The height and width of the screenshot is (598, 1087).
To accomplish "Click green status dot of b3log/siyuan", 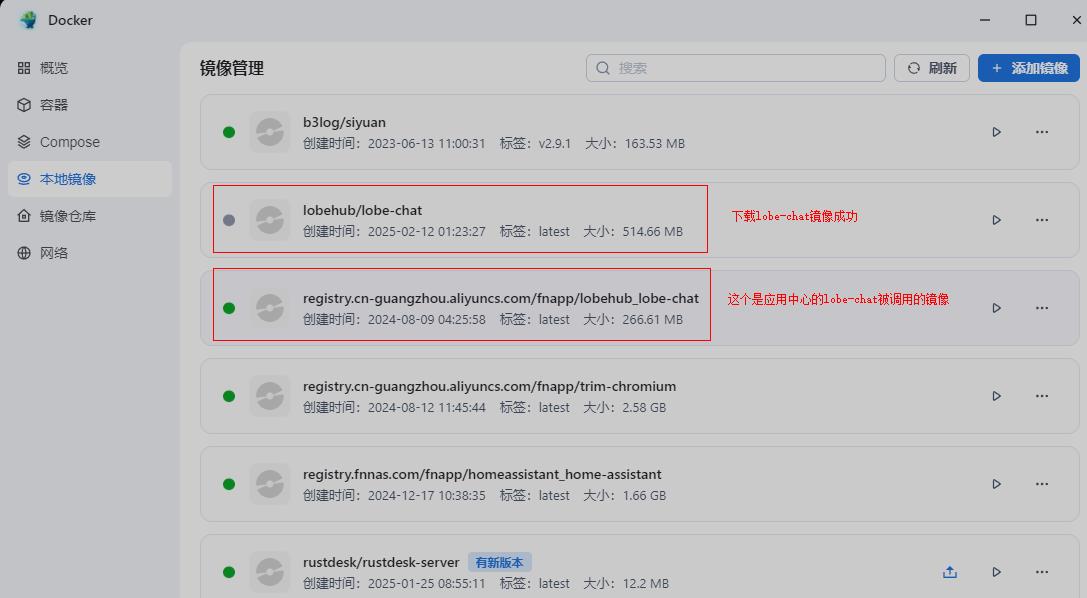I will point(229,132).
